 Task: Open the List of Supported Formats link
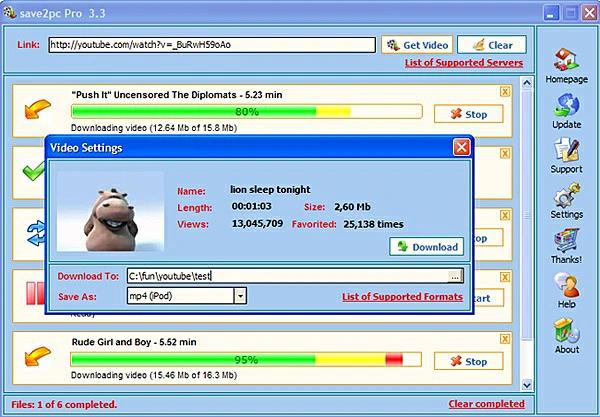402,297
